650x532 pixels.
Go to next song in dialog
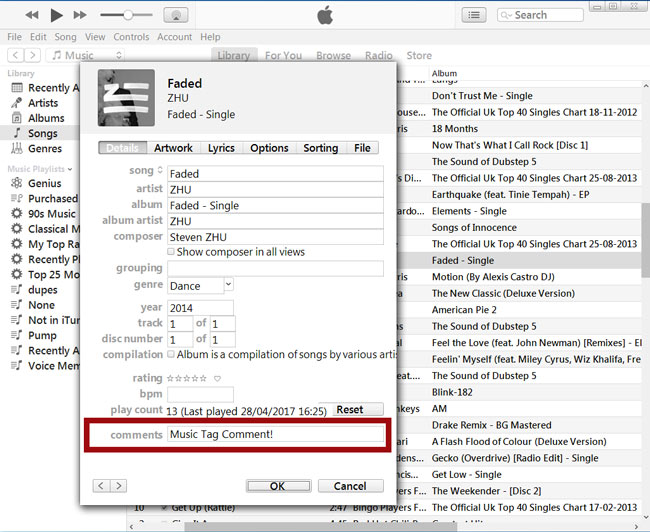[119, 486]
